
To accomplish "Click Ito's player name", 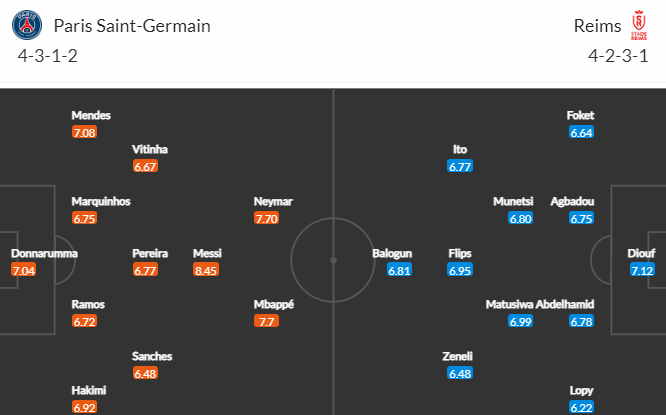I will (x=460, y=150).
